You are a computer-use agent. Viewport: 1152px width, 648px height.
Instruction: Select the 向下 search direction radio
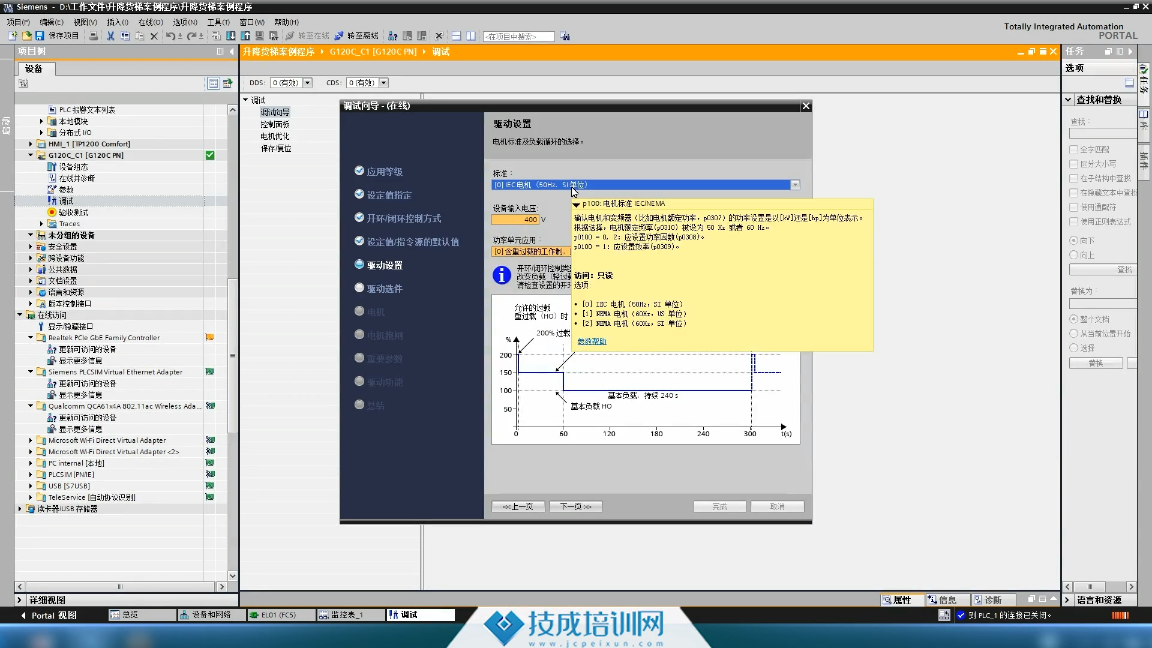click(1073, 240)
